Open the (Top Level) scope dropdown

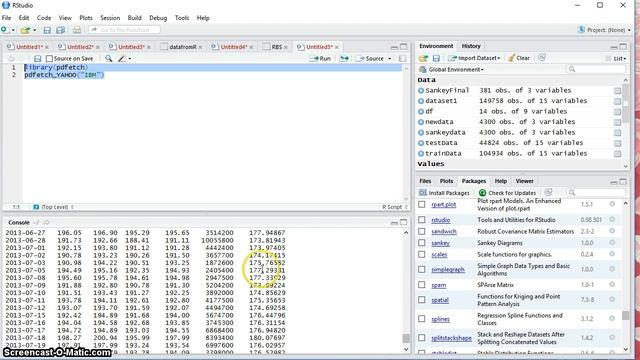point(53,207)
